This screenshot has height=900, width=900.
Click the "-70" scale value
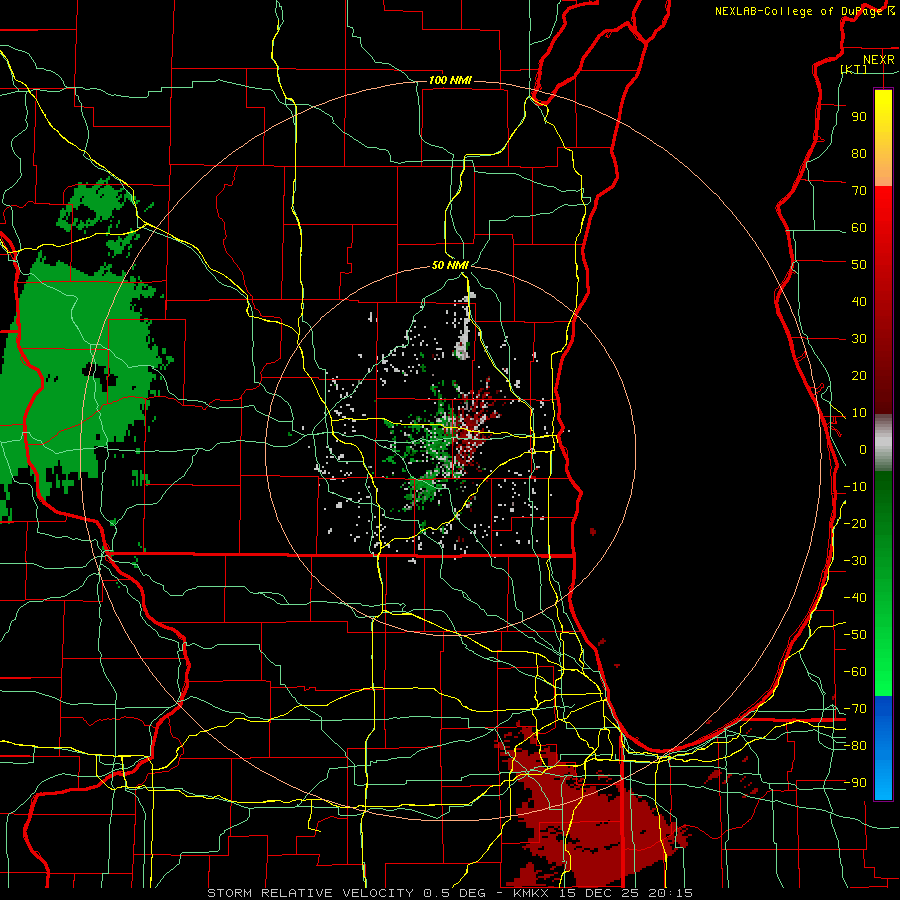[855, 709]
